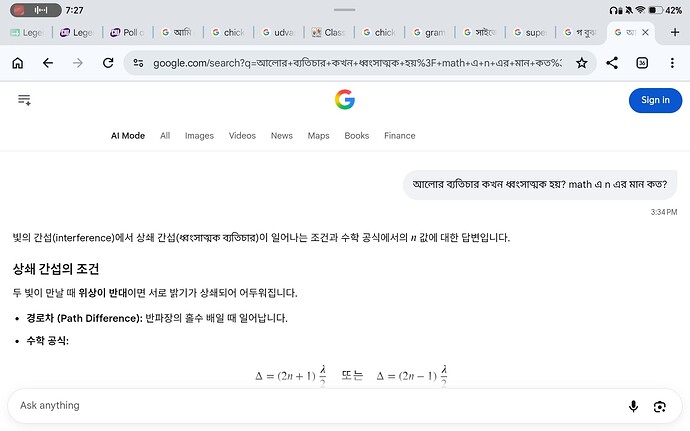Select the Finance results tab
690x431 pixels.
coord(400,136)
